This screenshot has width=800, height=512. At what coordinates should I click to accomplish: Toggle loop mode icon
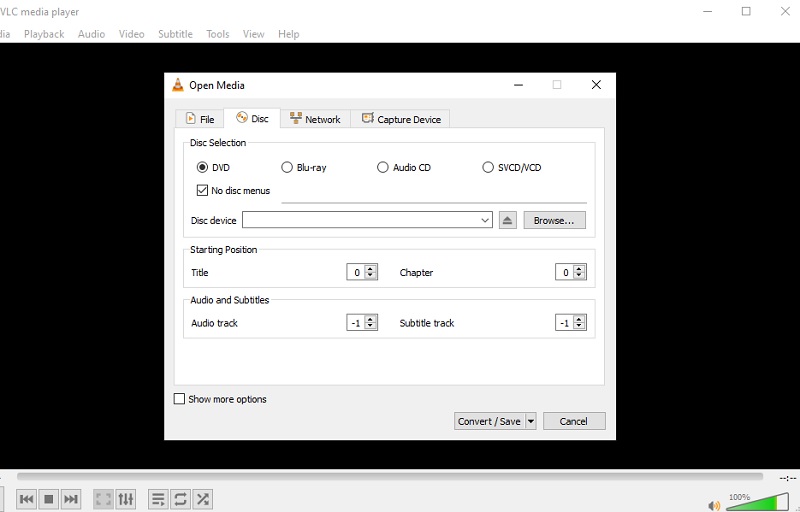(181, 499)
